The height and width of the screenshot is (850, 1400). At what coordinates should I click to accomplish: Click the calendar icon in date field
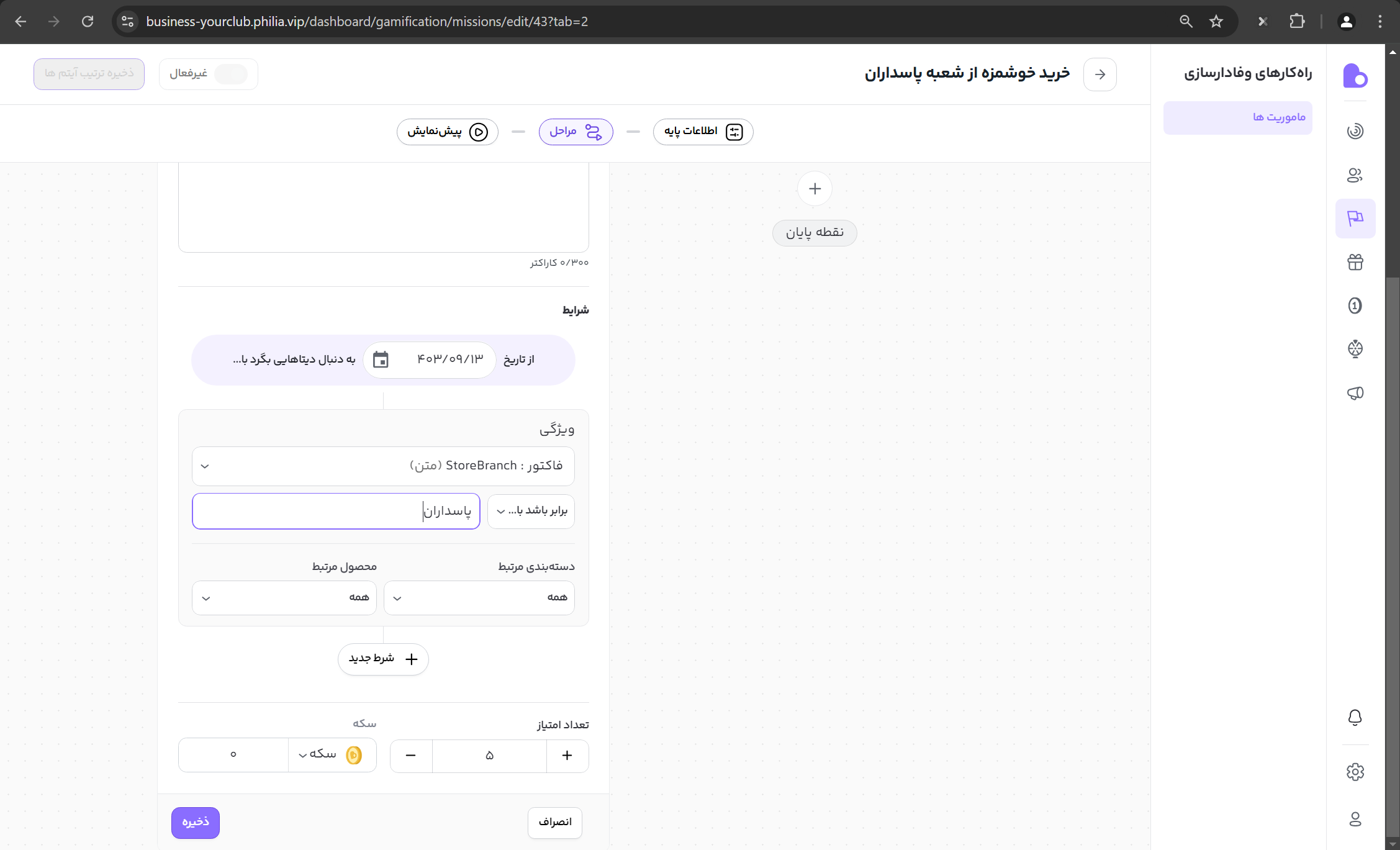point(381,359)
